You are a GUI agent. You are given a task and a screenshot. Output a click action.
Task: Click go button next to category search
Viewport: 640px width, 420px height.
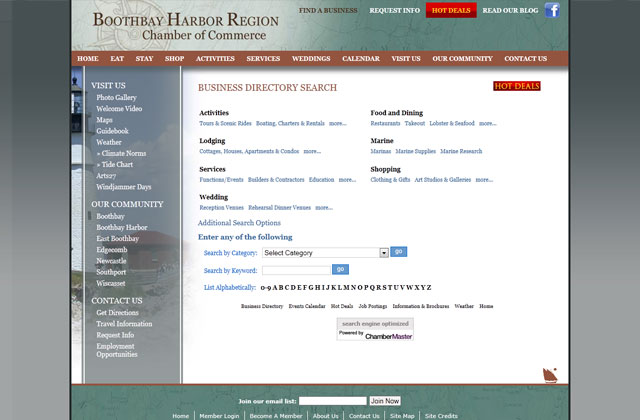tap(398, 251)
